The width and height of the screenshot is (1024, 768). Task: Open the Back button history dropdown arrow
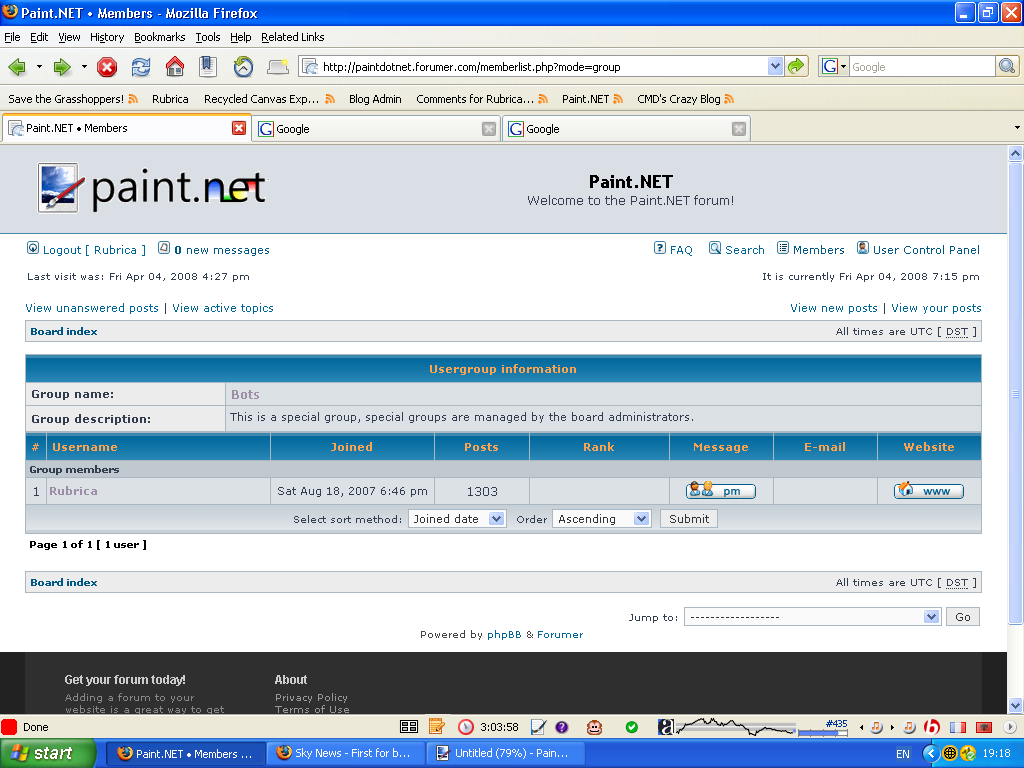(39, 67)
